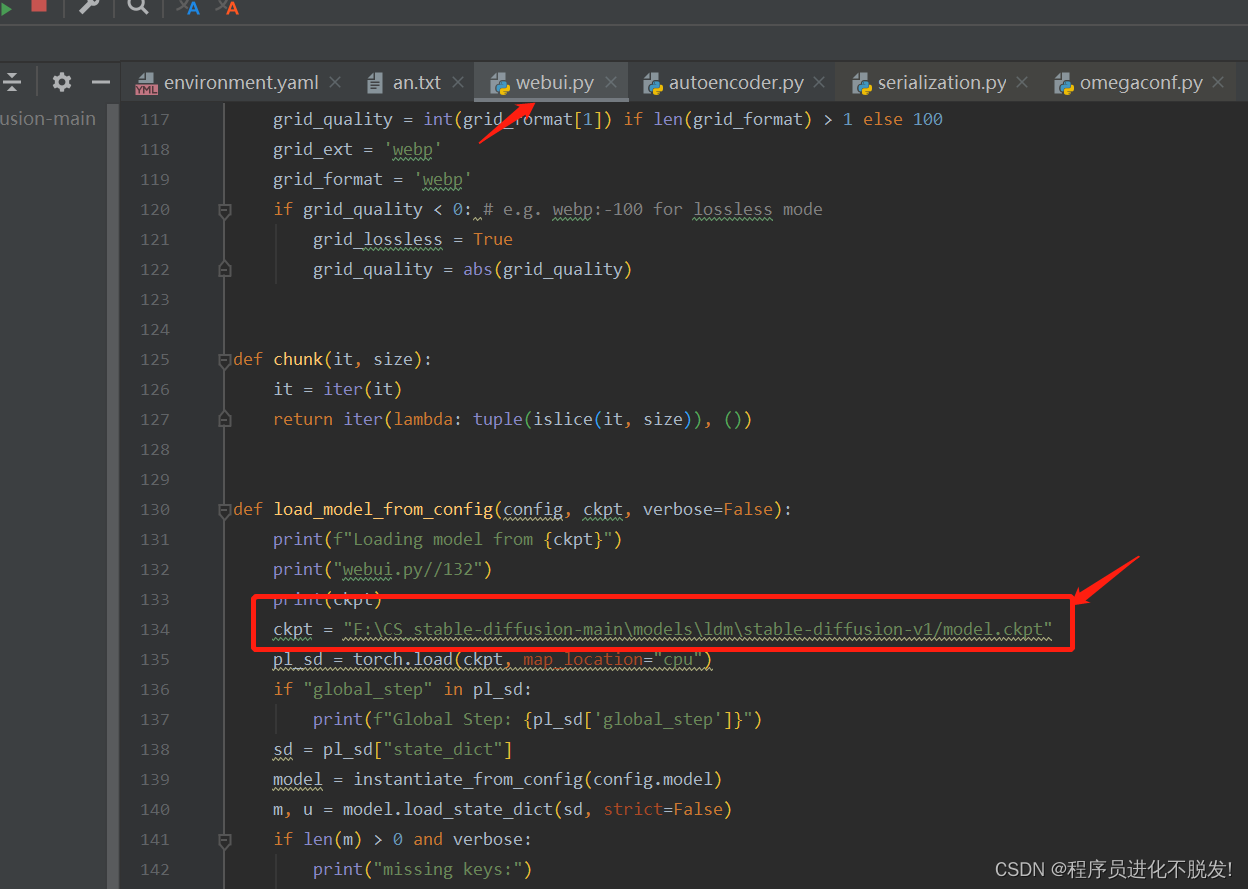The width and height of the screenshot is (1248, 889).
Task: Click 'torch.load' on line 135
Action: click(x=402, y=659)
